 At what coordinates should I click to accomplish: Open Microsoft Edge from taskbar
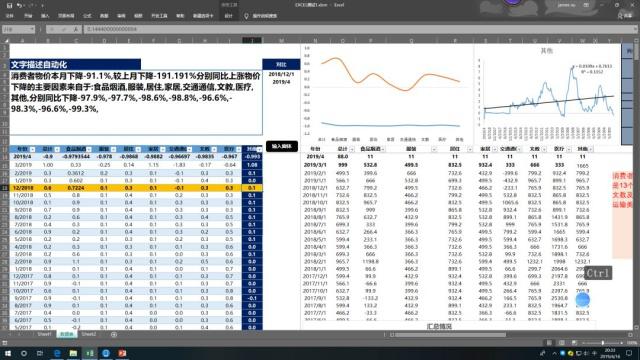click(57, 353)
